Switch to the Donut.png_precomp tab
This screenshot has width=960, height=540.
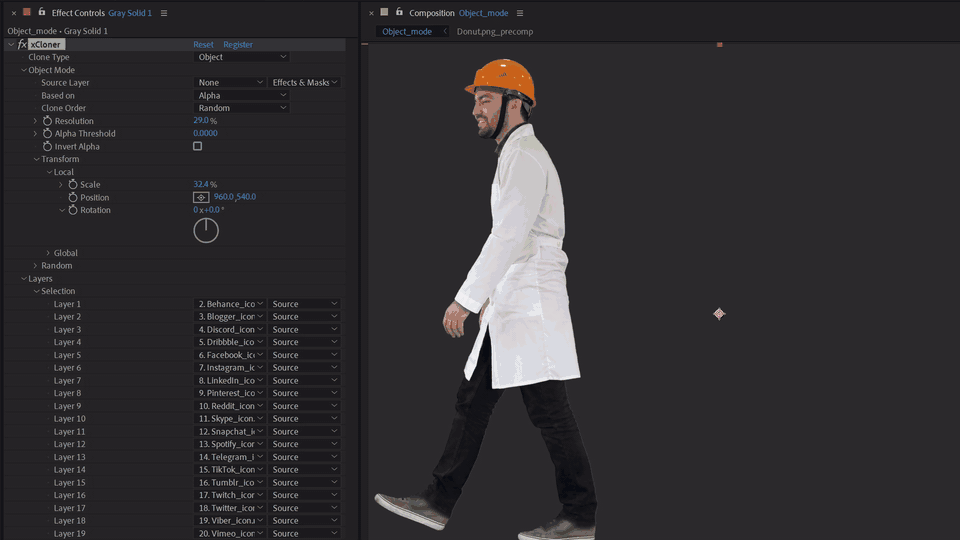[494, 32]
